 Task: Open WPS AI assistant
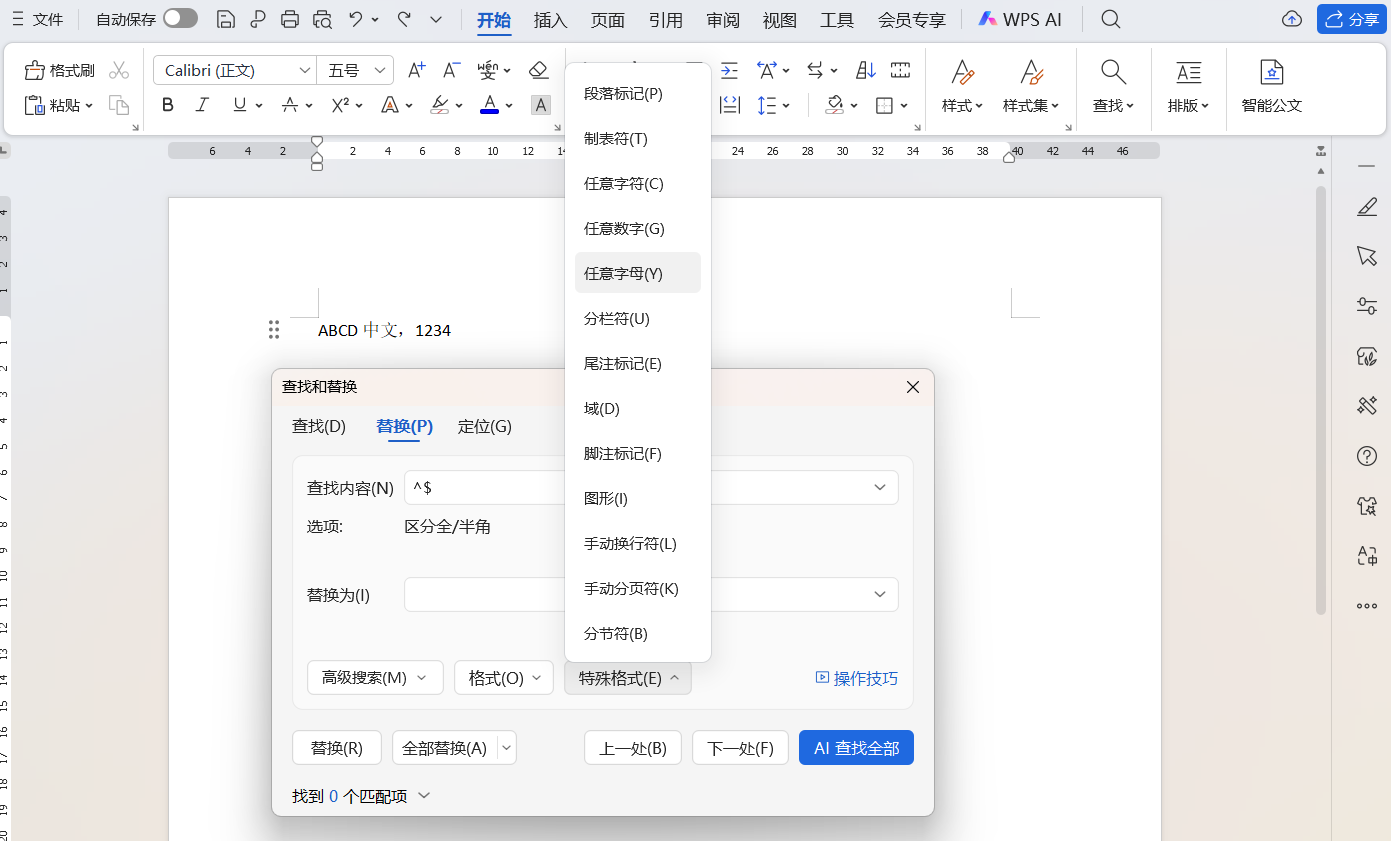click(1019, 18)
